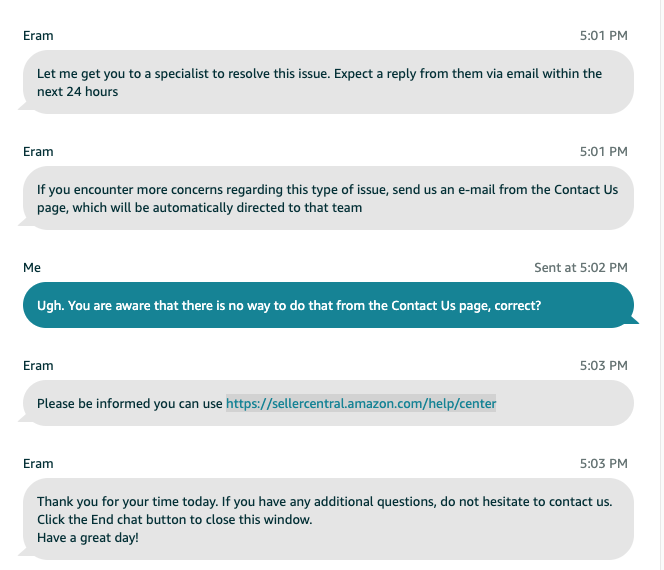Click the 'Please be informed' message bubble
This screenshot has width=664, height=570.
point(328,403)
